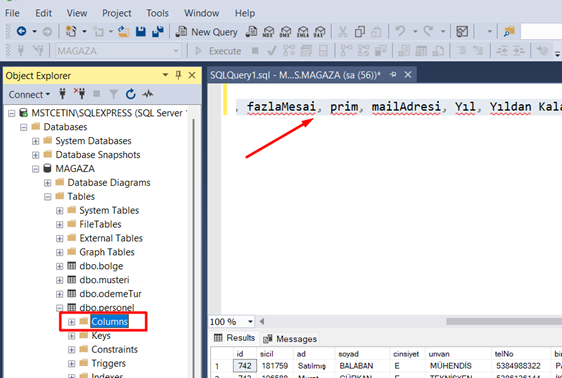Select the dbo.odemeTur table
Image resolution: width=562 pixels, height=378 pixels.
110,294
